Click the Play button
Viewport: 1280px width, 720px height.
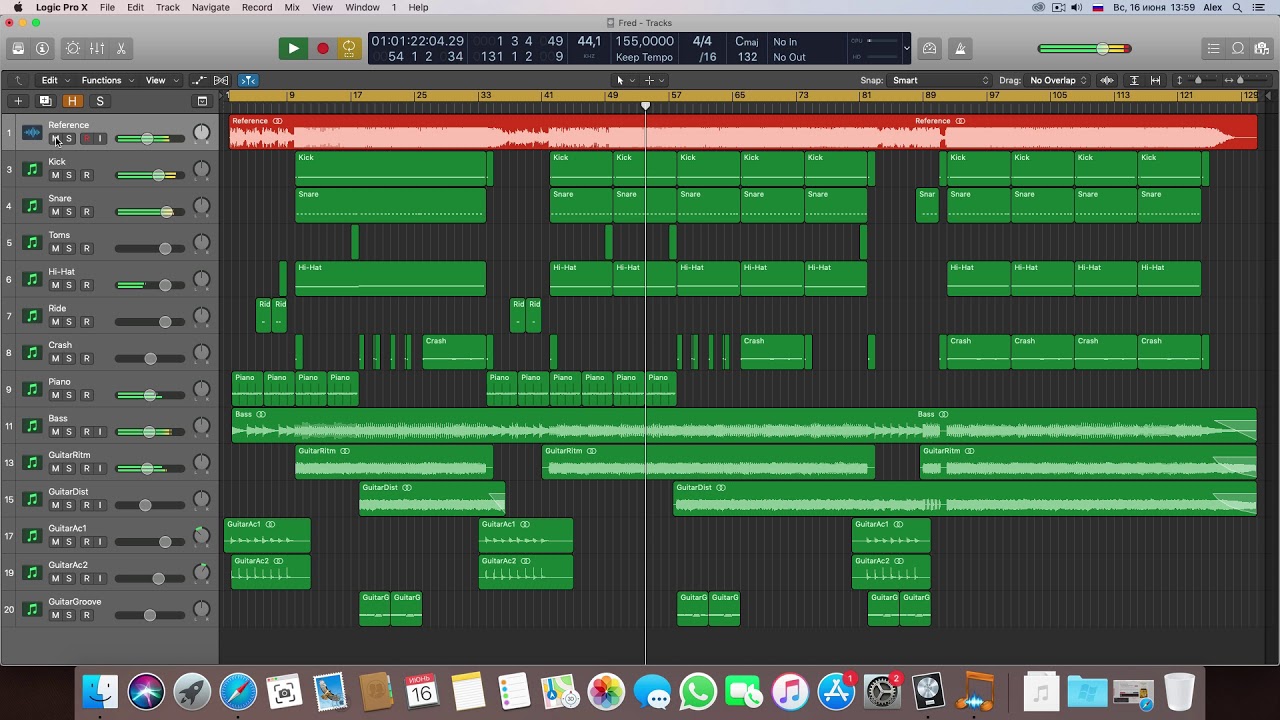(x=293, y=48)
